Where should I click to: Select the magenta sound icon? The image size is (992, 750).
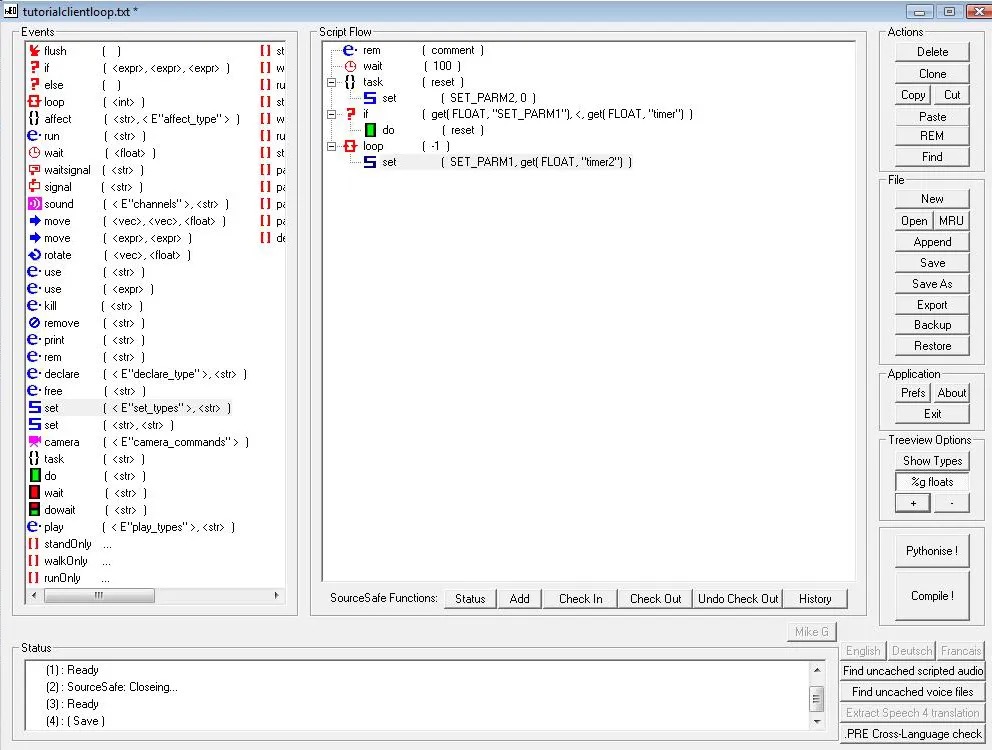pos(35,204)
